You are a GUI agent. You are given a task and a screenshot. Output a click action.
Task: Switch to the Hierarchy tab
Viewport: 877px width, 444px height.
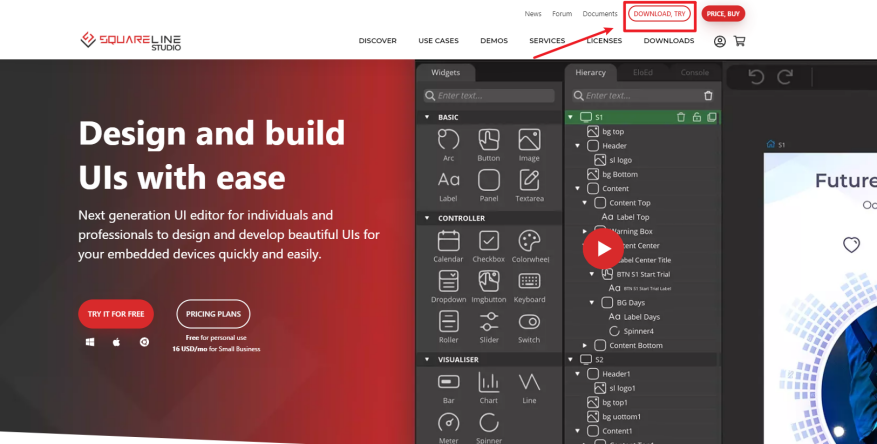coord(590,73)
